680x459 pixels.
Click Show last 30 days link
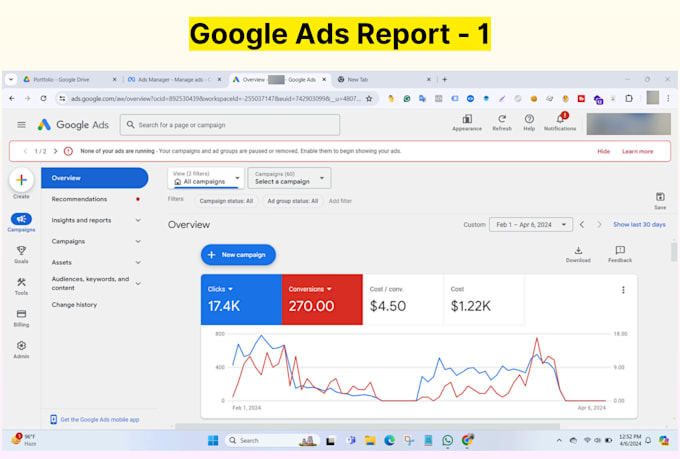639,224
